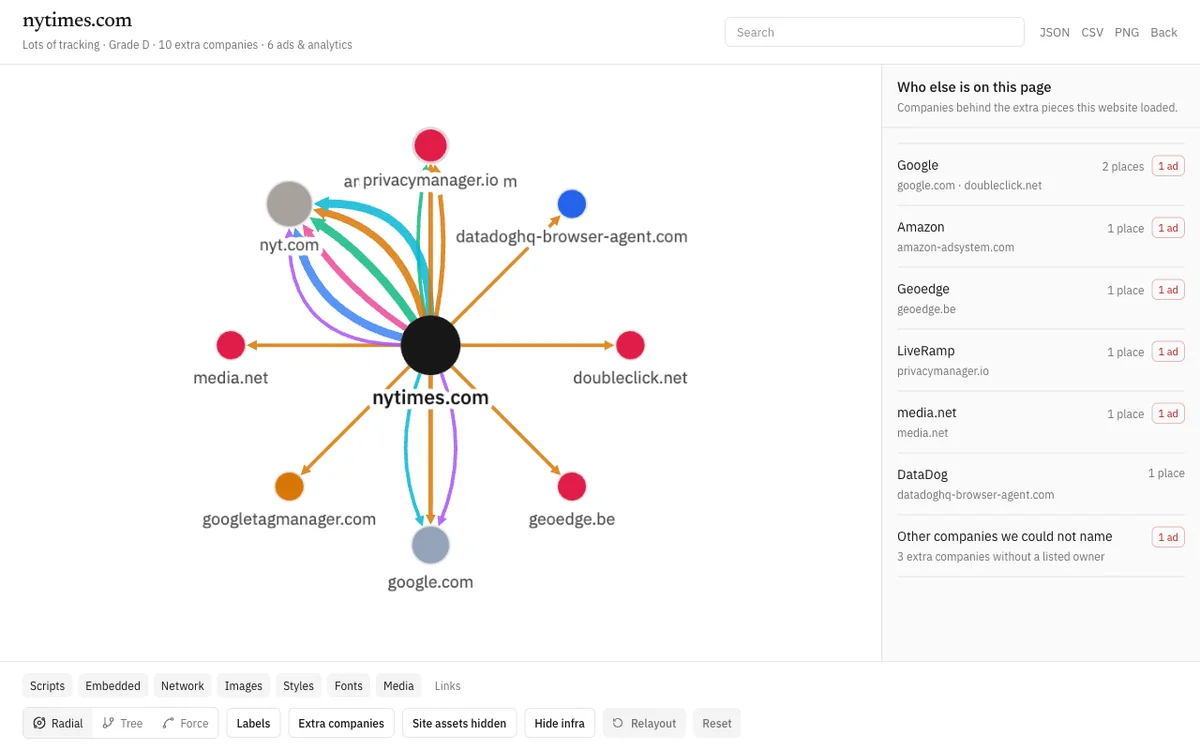Toggle the Scripts filter
This screenshot has width=1200, height=750.
coord(47,686)
